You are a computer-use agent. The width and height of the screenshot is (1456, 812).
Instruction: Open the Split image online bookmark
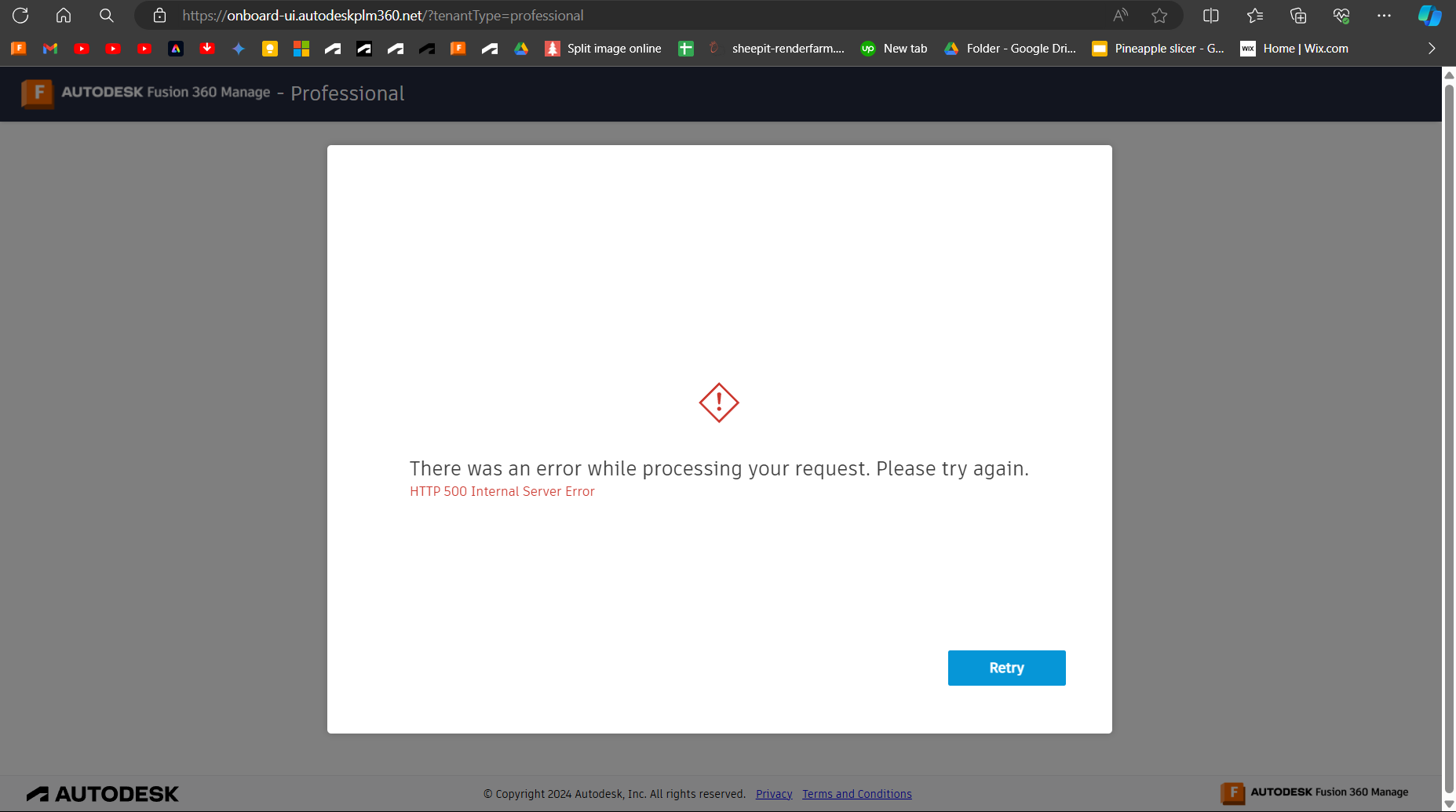tap(604, 48)
